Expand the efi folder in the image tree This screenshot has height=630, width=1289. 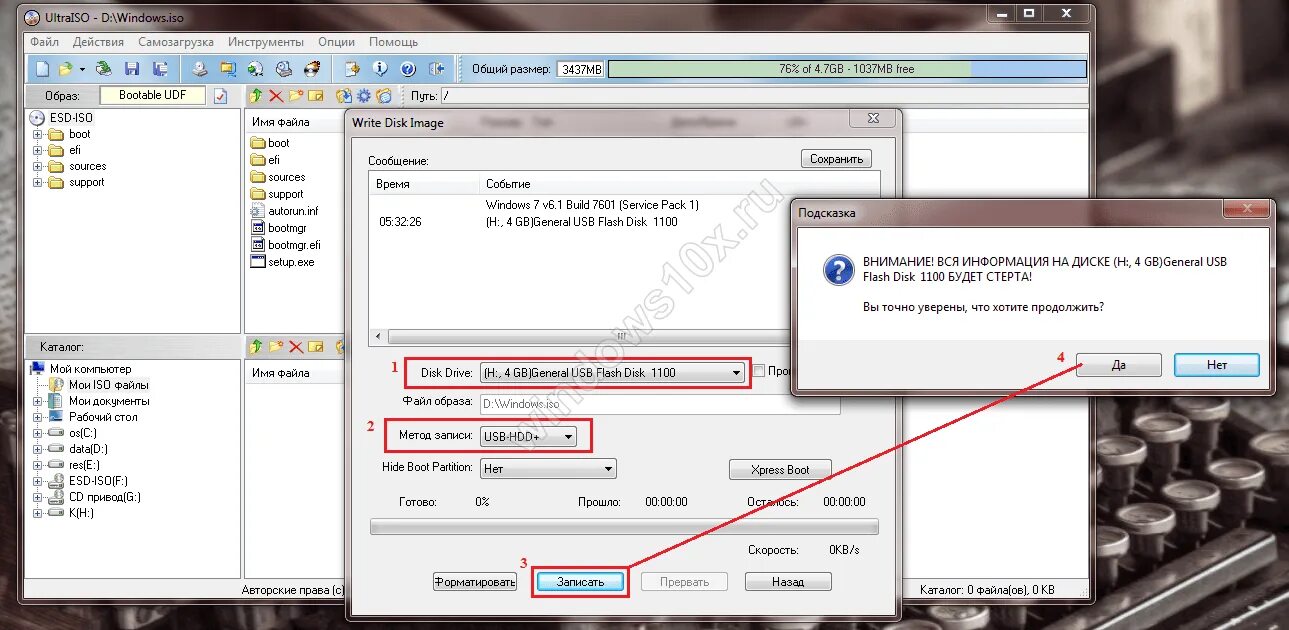[x=38, y=150]
